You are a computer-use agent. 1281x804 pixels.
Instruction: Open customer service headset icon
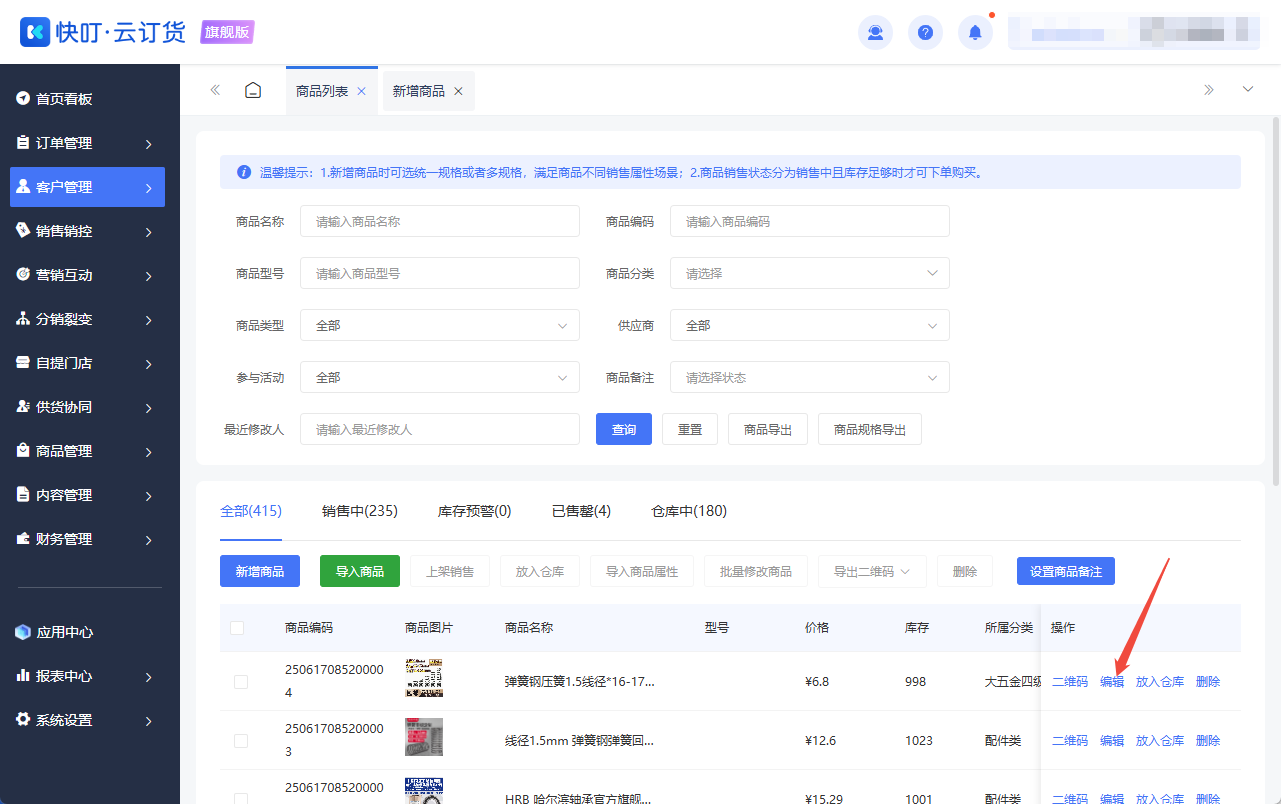[875, 33]
